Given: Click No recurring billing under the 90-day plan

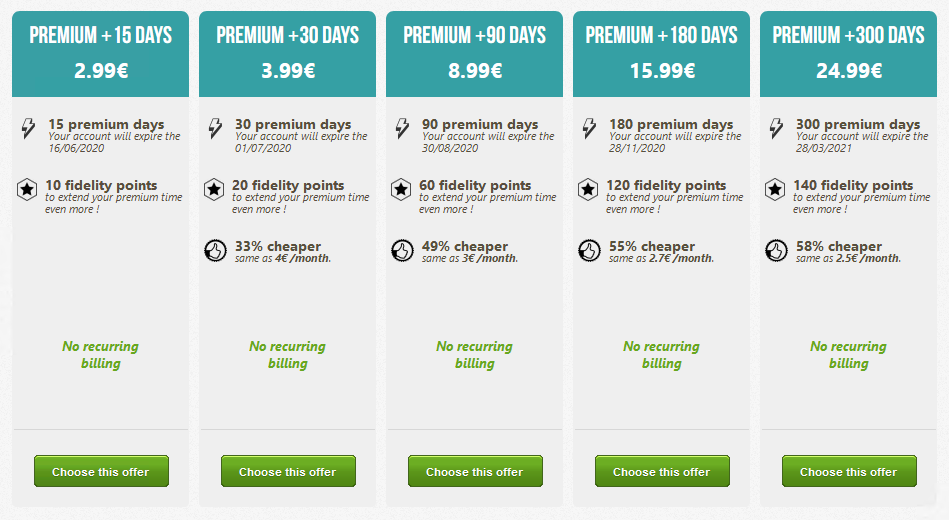Looking at the screenshot, I should (474, 355).
